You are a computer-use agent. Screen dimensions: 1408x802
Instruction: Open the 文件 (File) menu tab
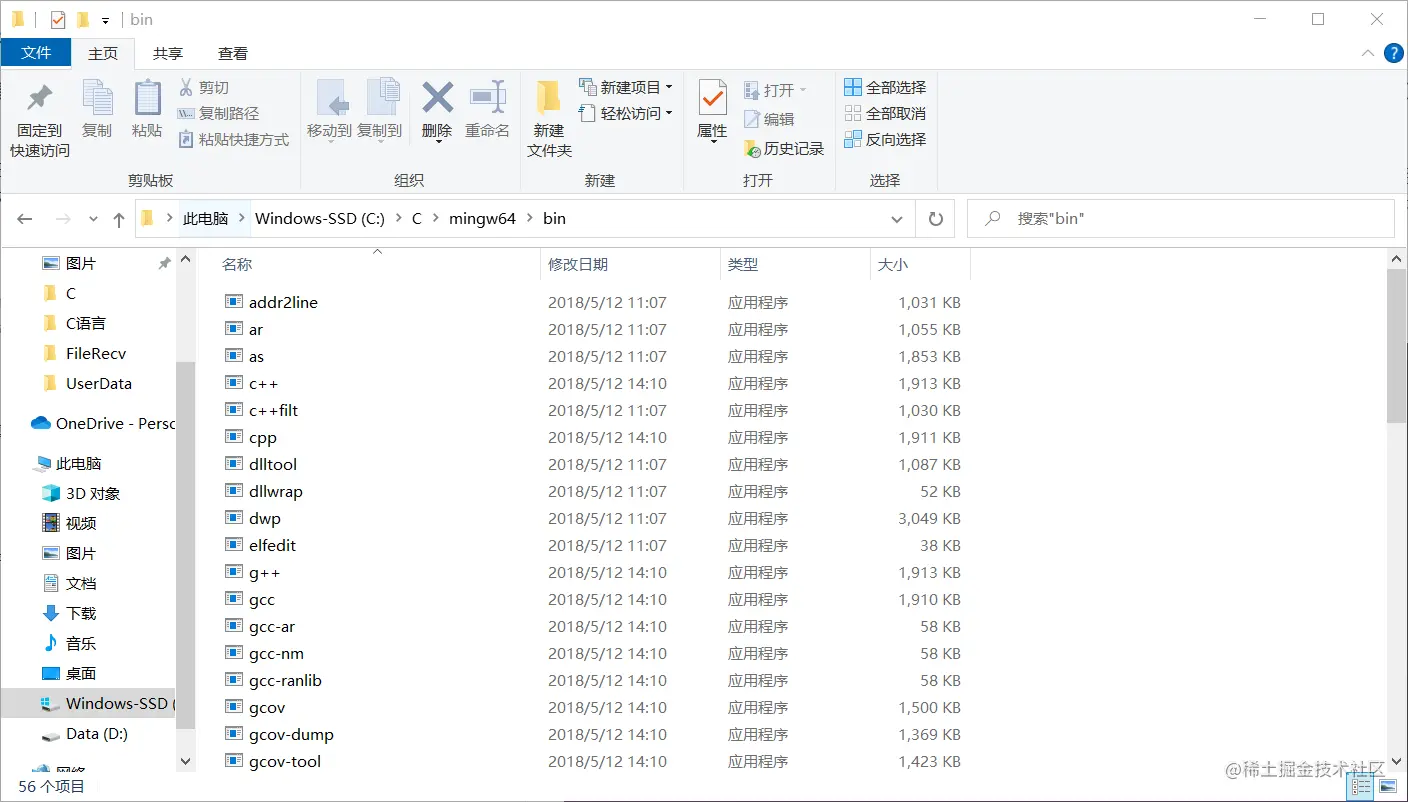coord(36,53)
